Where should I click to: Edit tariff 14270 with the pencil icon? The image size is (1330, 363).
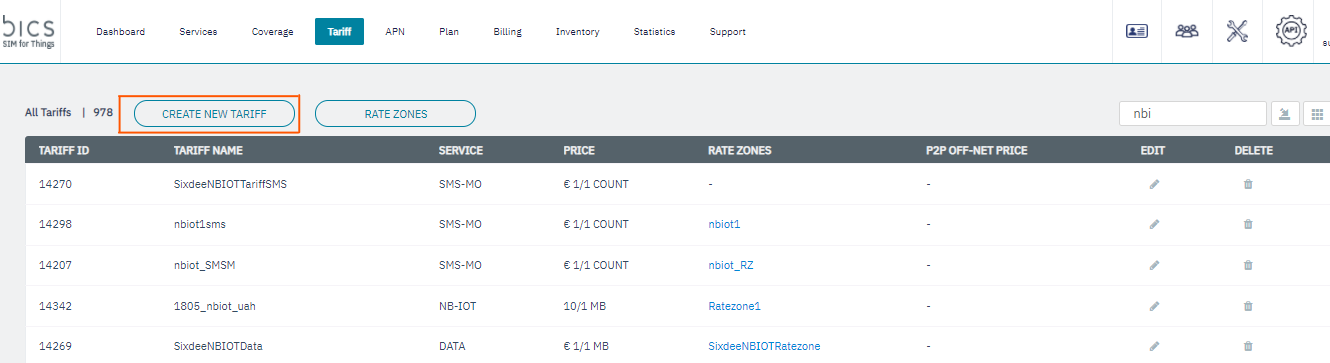(1154, 184)
